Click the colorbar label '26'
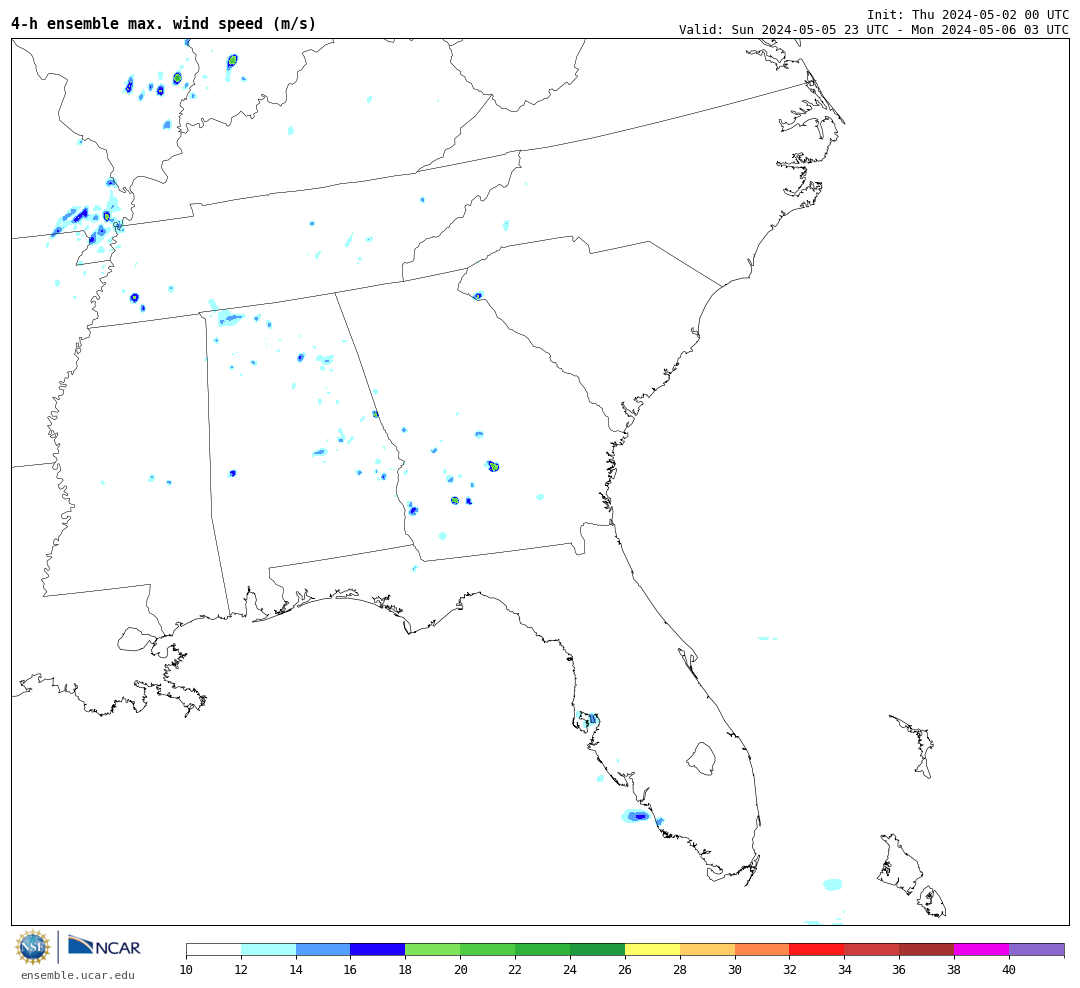The height and width of the screenshot is (988, 1080). 625,970
